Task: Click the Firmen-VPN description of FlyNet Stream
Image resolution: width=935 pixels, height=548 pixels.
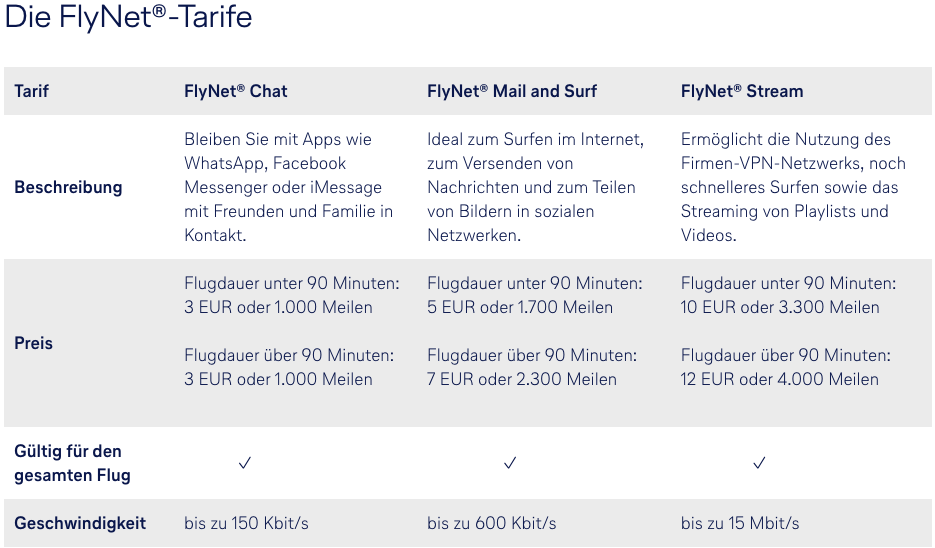Action: coord(792,187)
